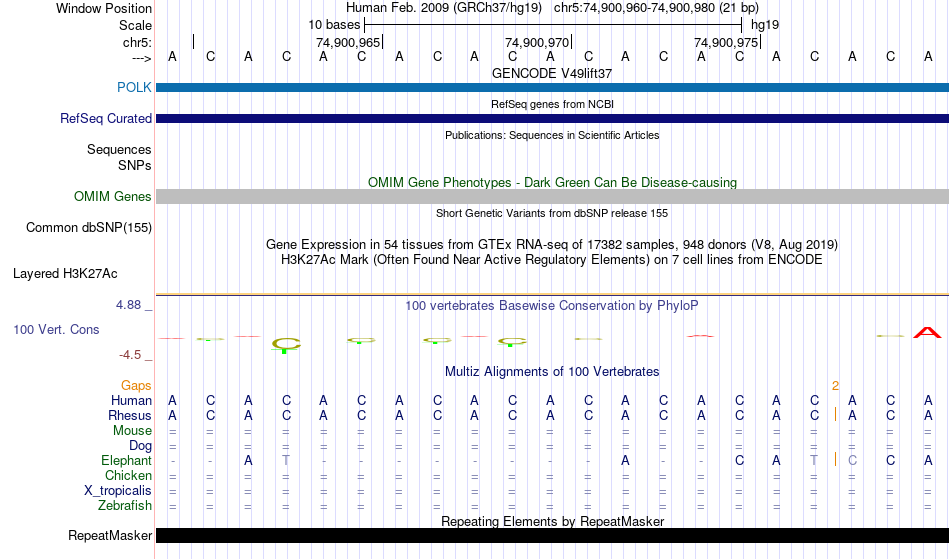
Task: Click the POLK gene label
Action: coord(134,87)
